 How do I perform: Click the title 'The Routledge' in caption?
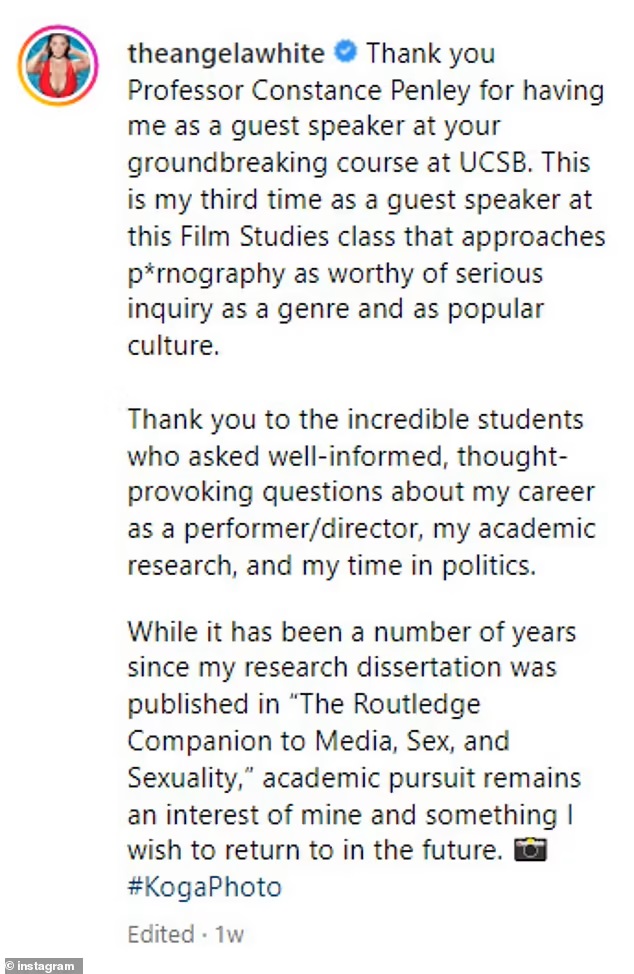pos(385,704)
